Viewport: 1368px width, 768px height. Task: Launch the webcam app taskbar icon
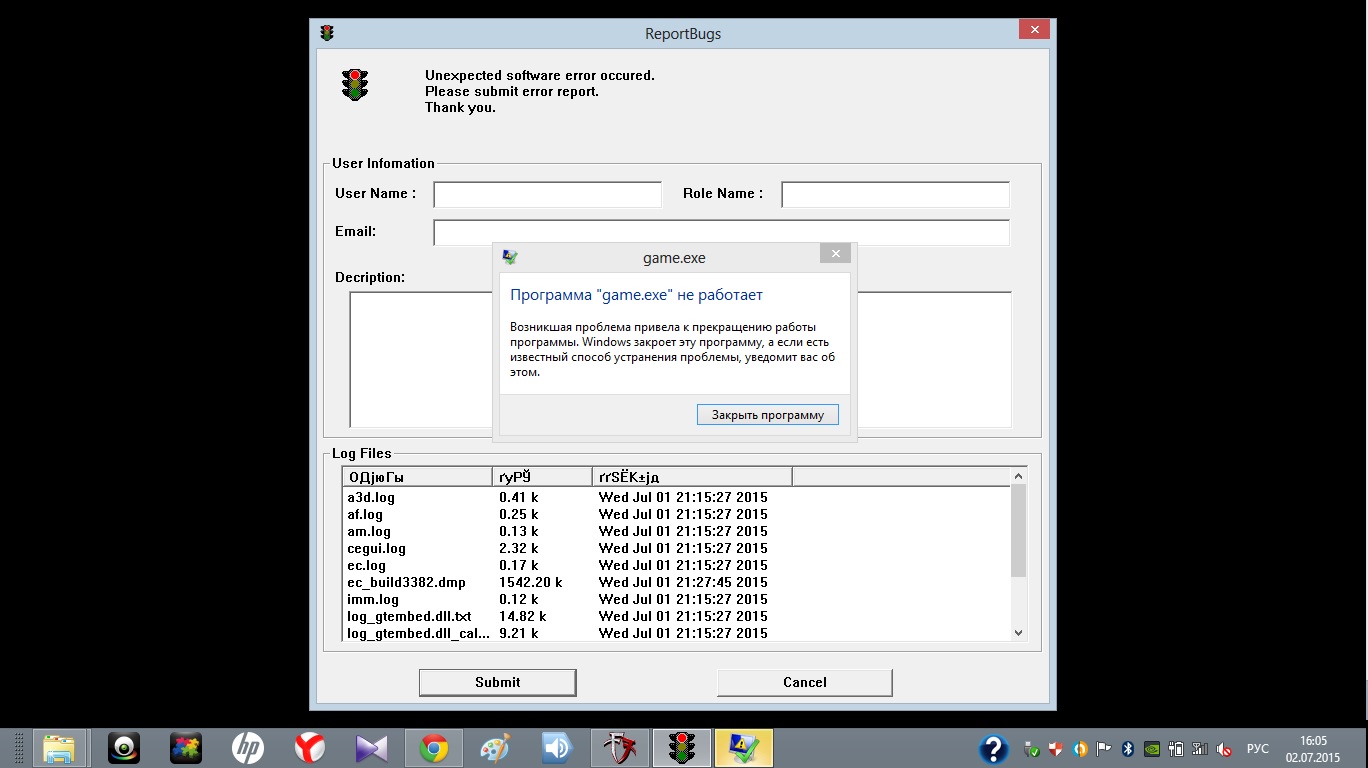coord(124,748)
